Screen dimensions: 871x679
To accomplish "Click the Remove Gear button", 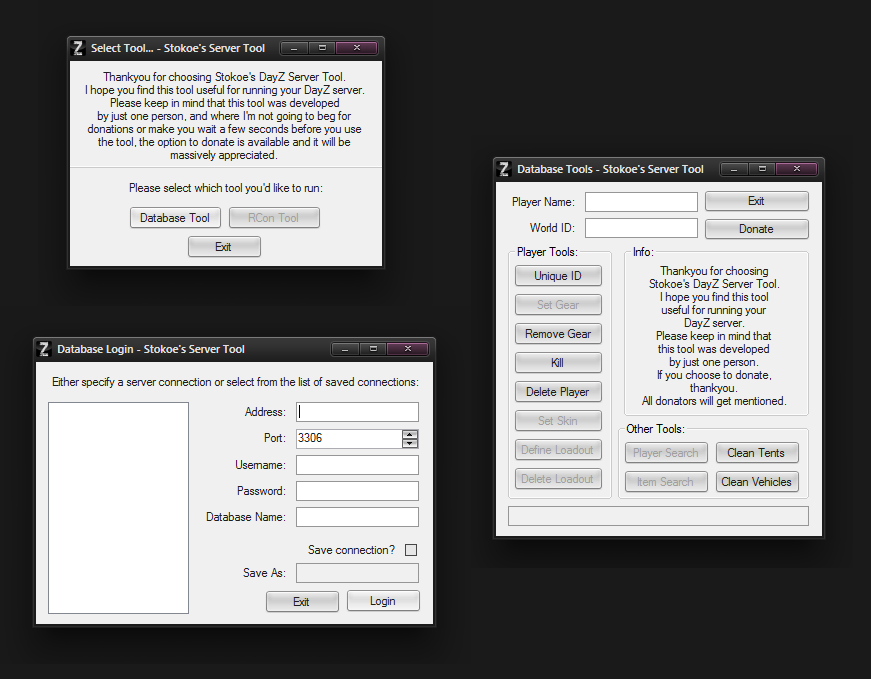I will (x=558, y=334).
